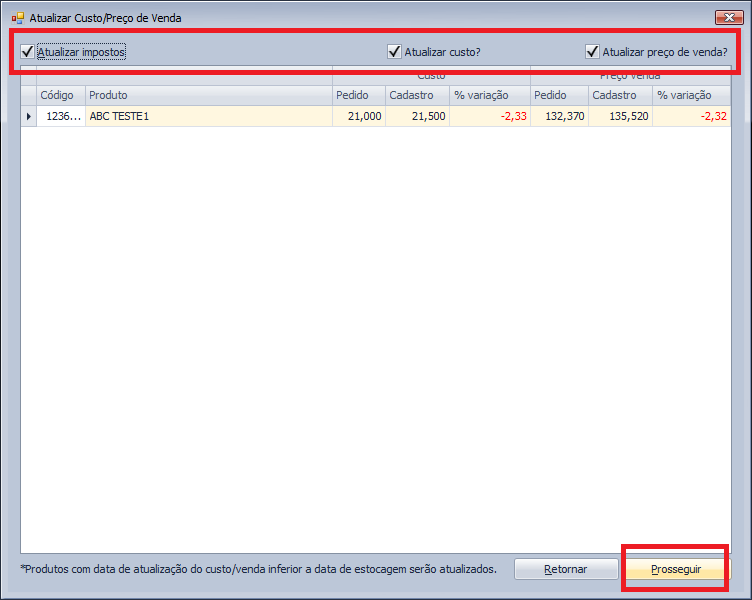Click the window icon in title bar
Image resolution: width=752 pixels, height=600 pixels.
point(17,18)
